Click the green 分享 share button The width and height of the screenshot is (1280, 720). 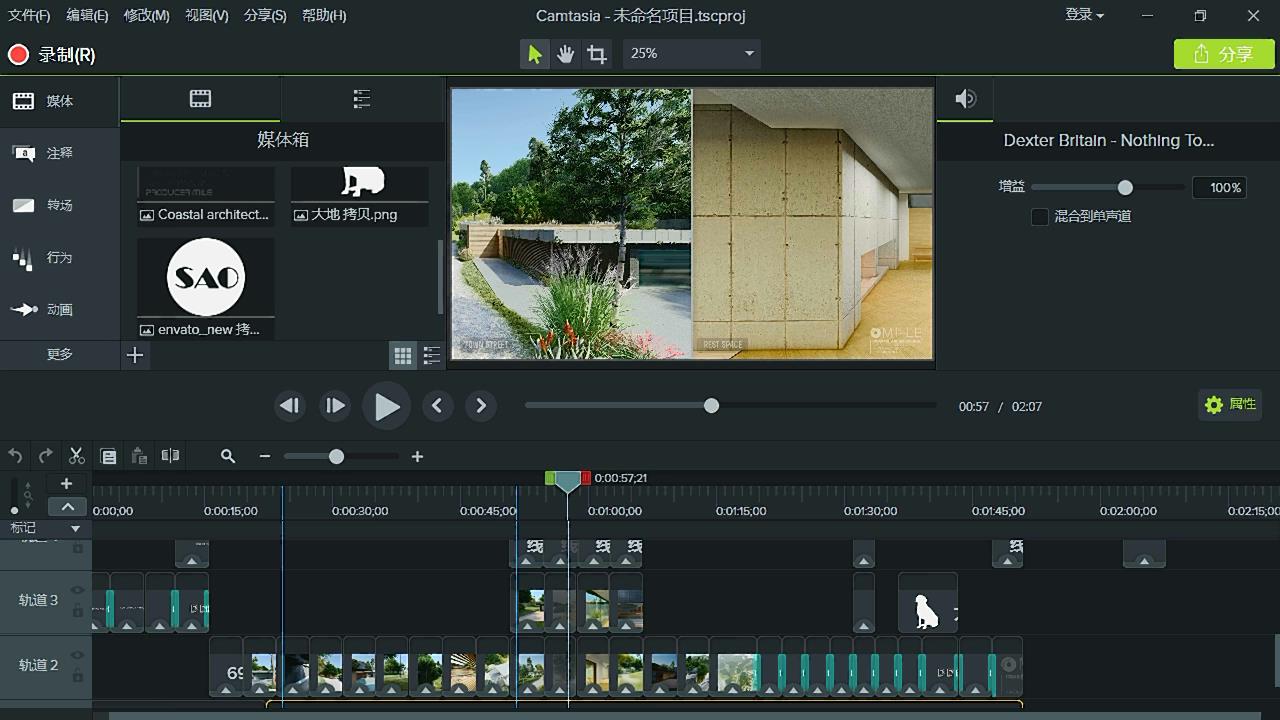[x=1224, y=54]
